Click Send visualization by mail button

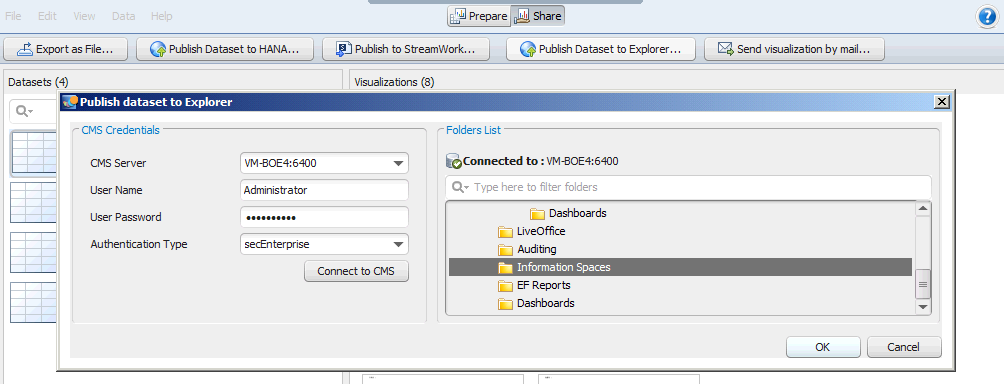[x=794, y=49]
